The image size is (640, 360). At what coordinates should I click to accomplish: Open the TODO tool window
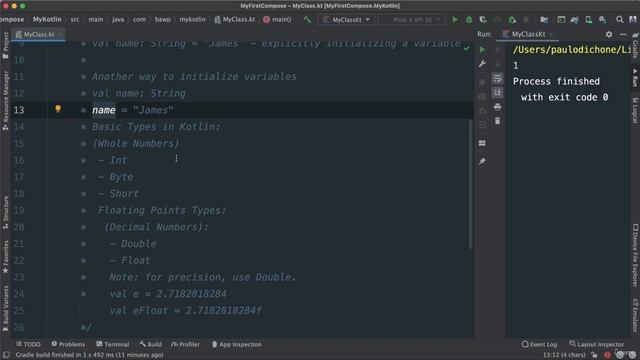[28, 344]
